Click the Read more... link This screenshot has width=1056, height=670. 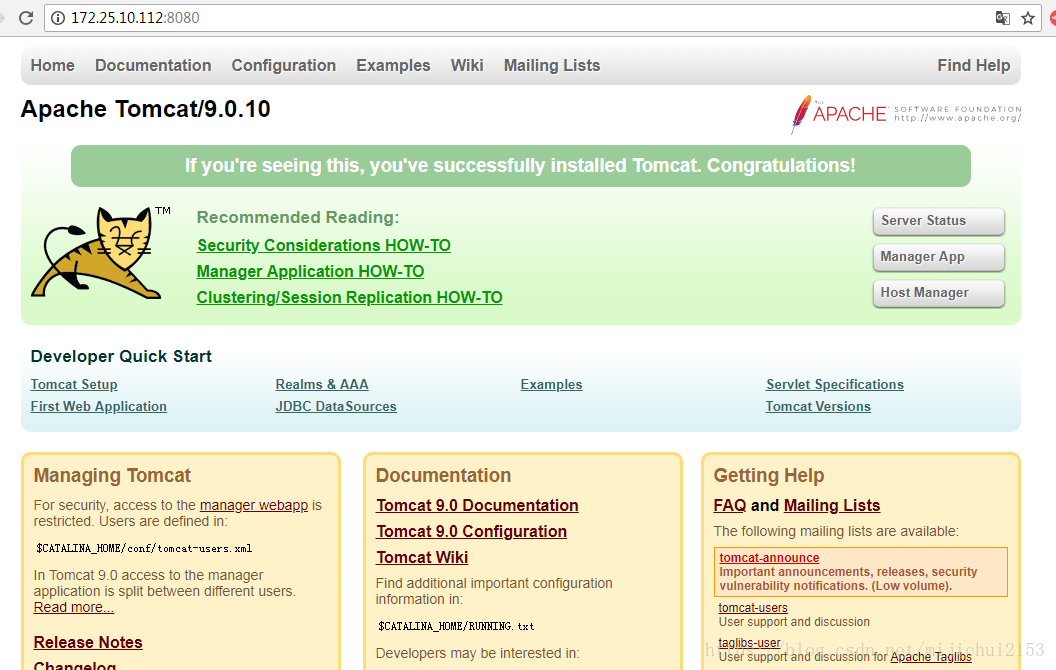pyautogui.click(x=73, y=607)
